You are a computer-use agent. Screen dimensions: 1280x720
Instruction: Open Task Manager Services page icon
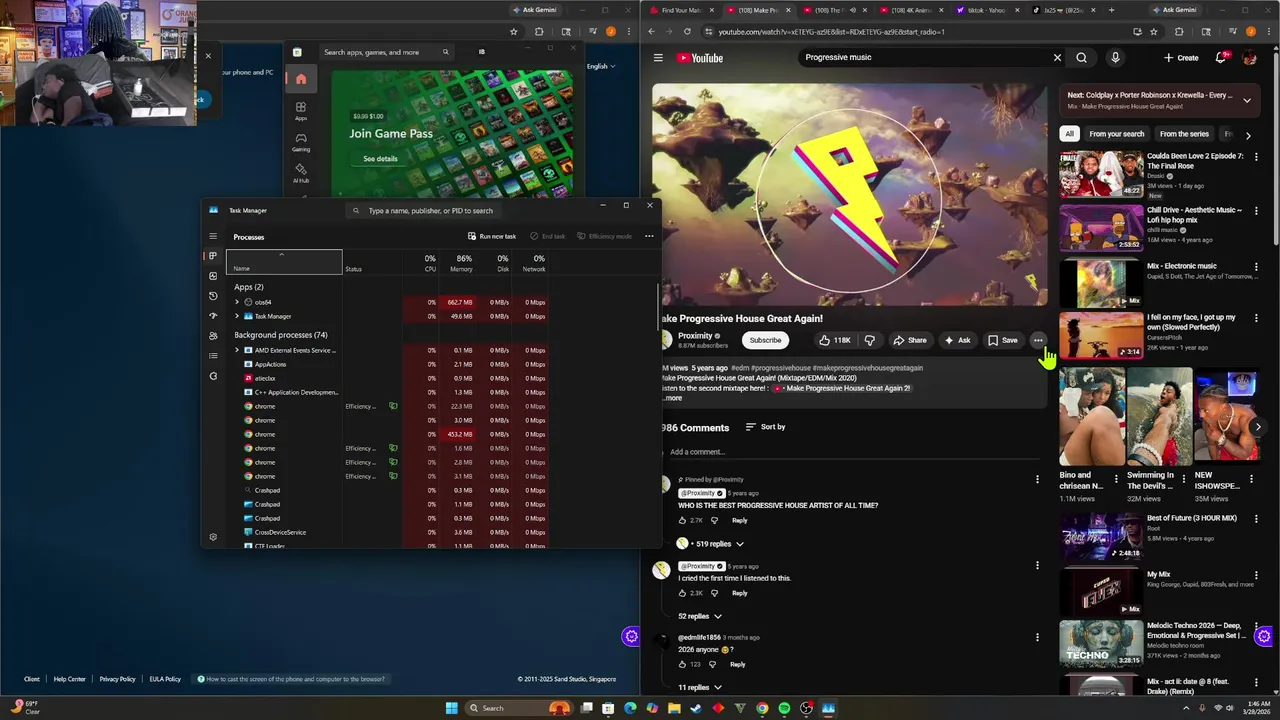point(213,376)
